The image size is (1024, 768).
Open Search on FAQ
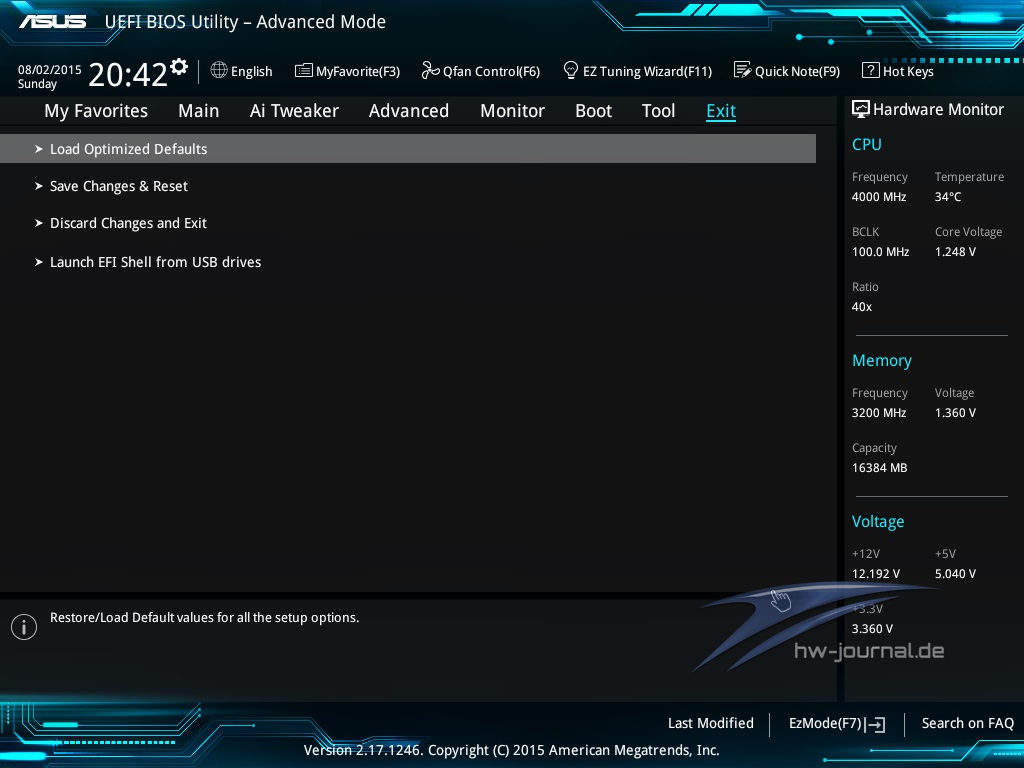click(967, 724)
